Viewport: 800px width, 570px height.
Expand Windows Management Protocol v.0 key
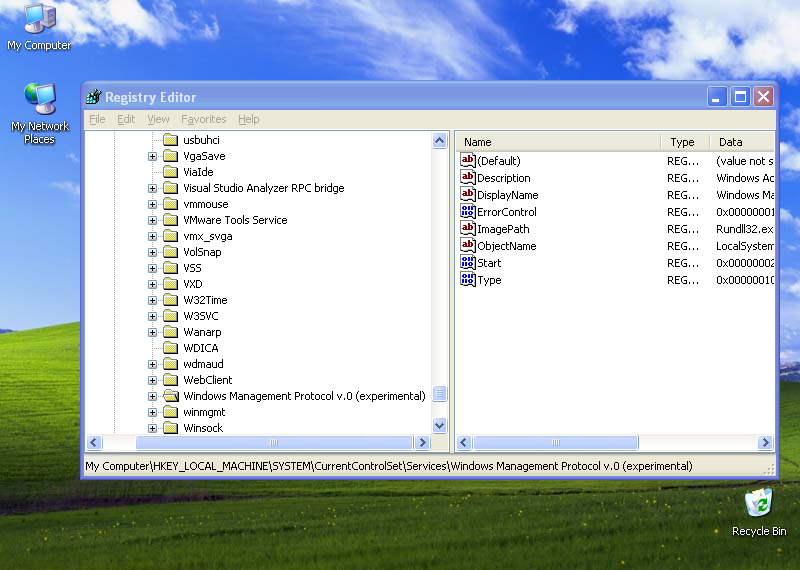[x=152, y=396]
